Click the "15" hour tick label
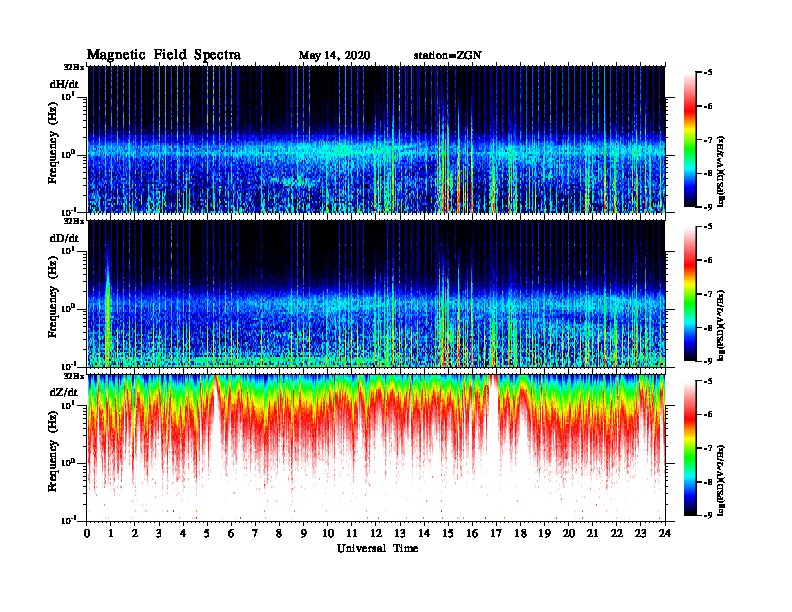Screen dimensions: 792x612 [448, 534]
